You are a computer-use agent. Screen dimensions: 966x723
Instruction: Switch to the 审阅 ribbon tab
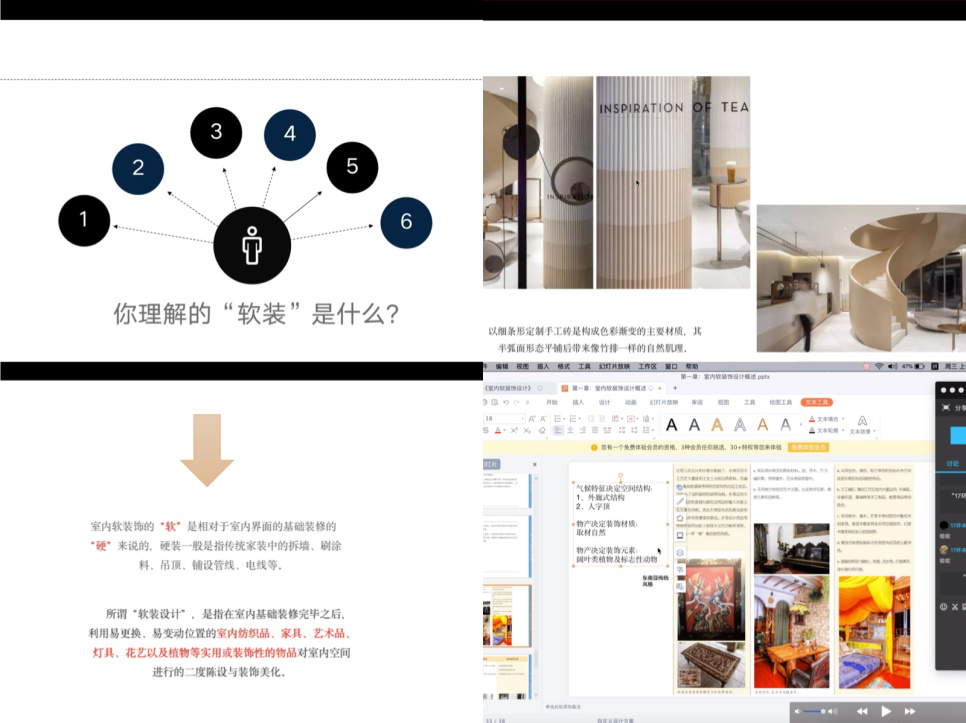(x=697, y=402)
